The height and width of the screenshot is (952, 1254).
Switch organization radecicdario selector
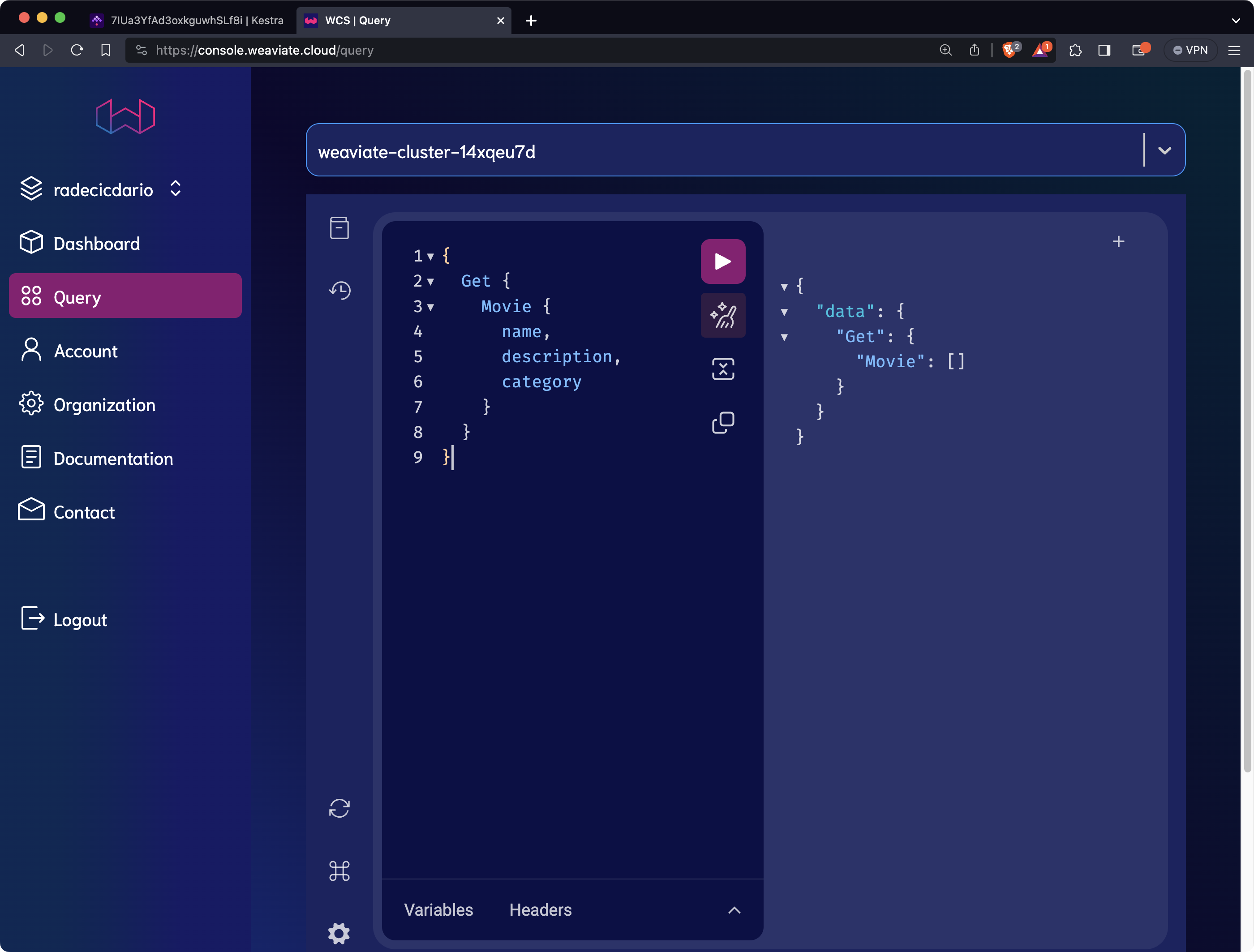tap(101, 189)
